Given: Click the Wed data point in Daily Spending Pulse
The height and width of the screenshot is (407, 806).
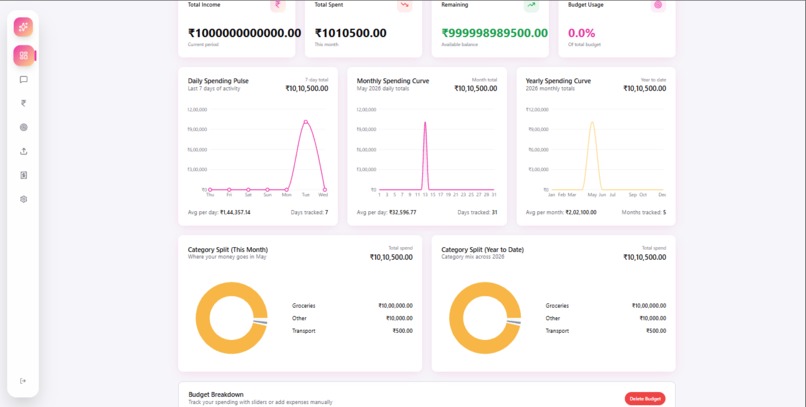Looking at the screenshot, I should 325,190.
